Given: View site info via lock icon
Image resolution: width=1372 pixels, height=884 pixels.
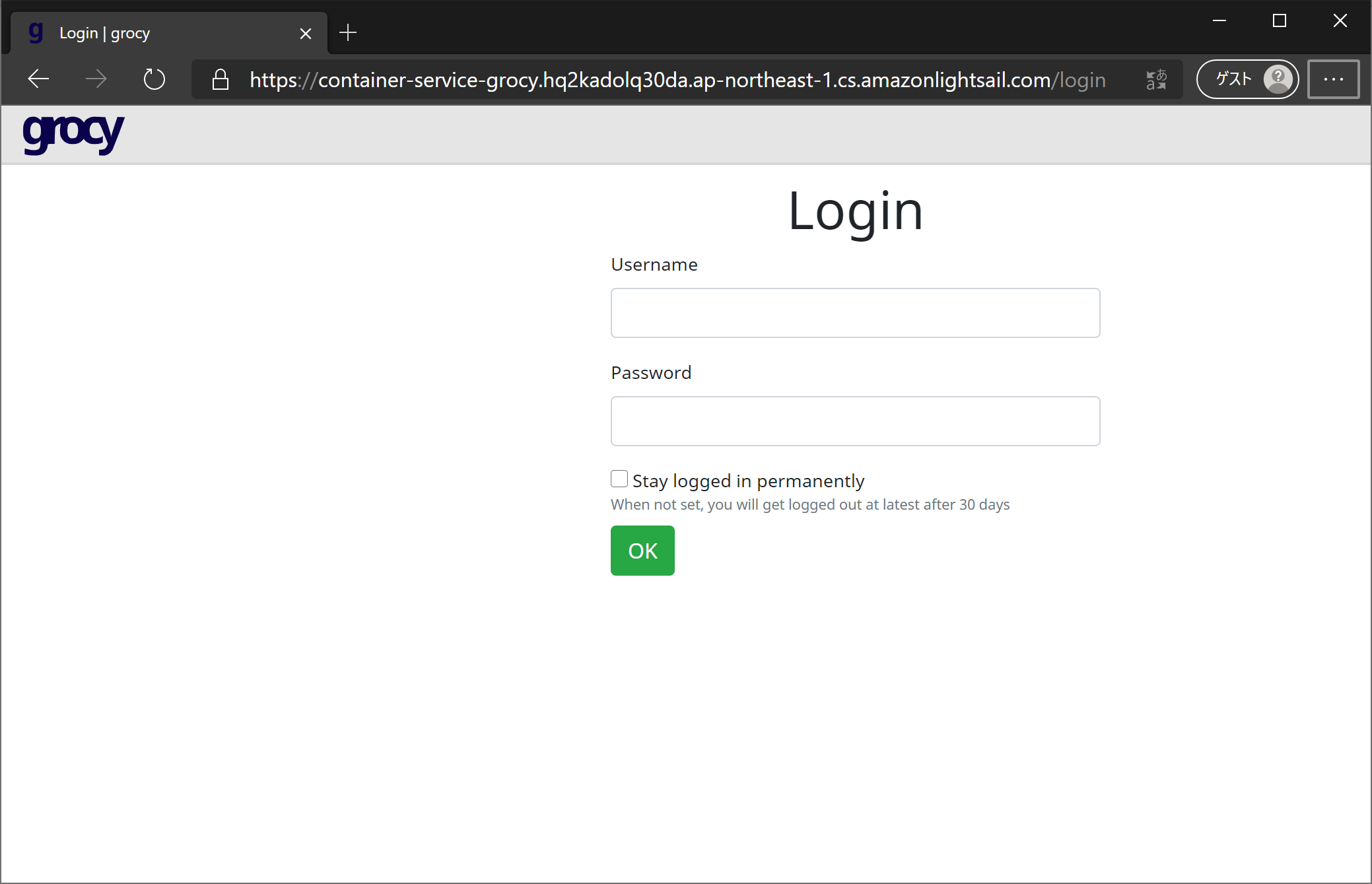Looking at the screenshot, I should coord(221,80).
